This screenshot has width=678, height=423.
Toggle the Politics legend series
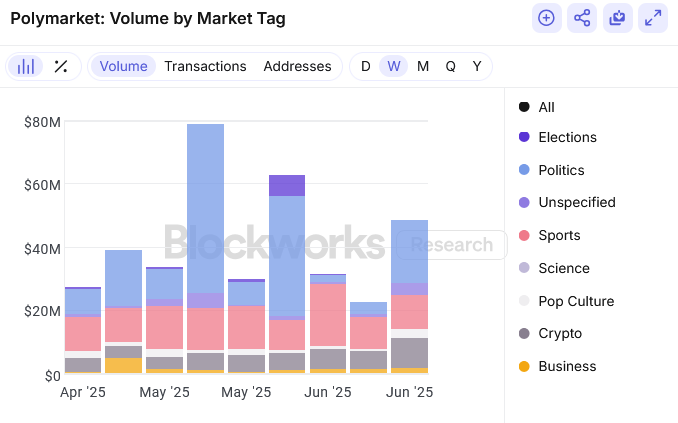[x=551, y=170]
